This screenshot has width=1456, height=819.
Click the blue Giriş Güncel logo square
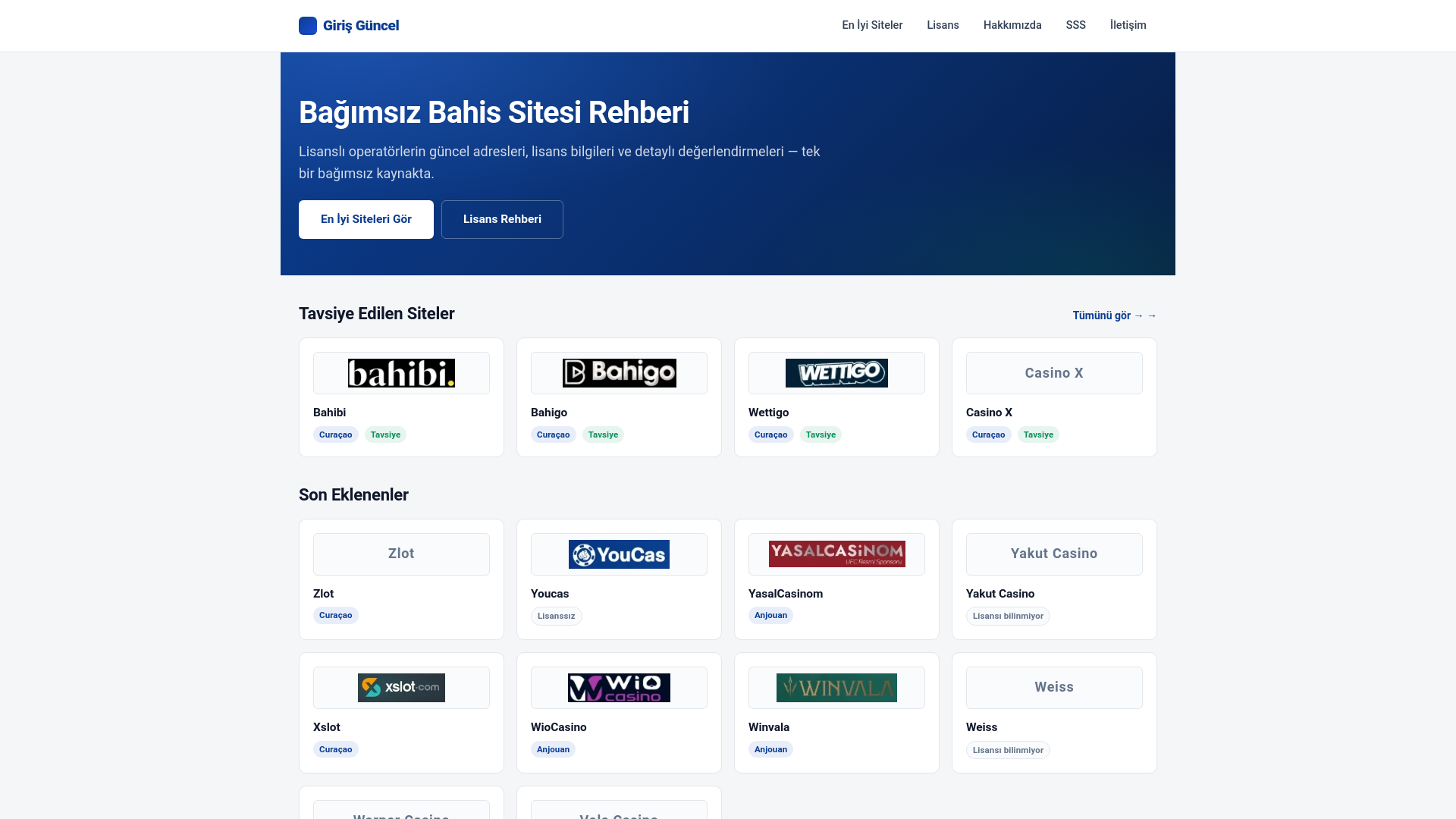click(x=308, y=26)
